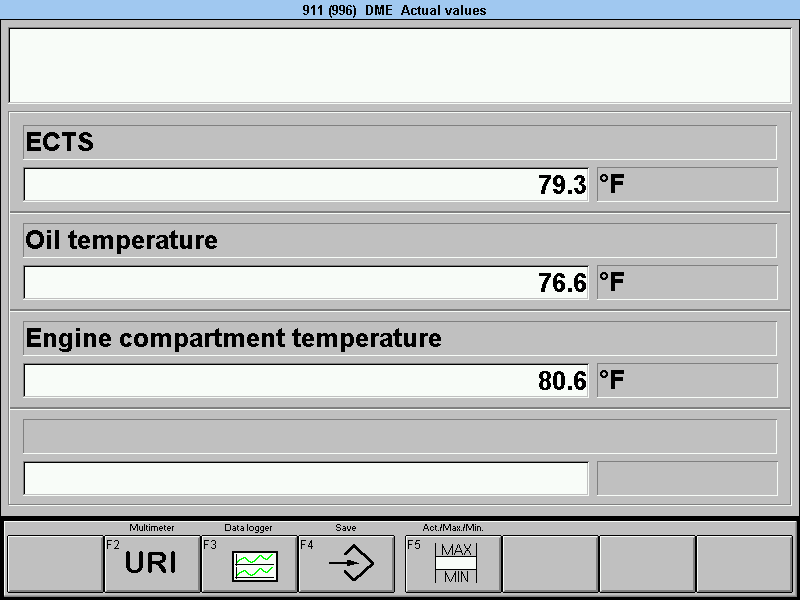Click the Save caption text
The image size is (800, 600).
346,528
